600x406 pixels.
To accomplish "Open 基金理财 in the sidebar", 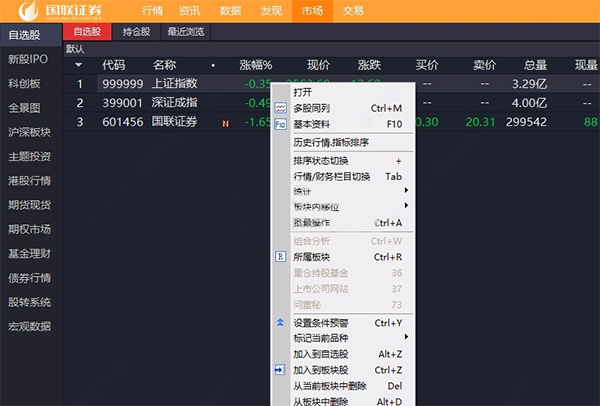I will [x=31, y=253].
